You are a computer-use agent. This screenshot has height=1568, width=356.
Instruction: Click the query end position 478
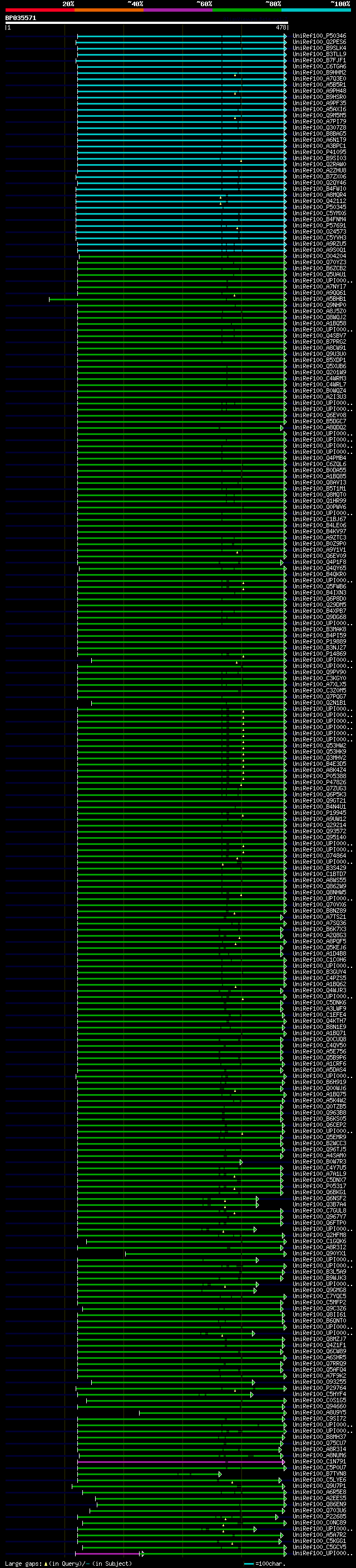(281, 27)
